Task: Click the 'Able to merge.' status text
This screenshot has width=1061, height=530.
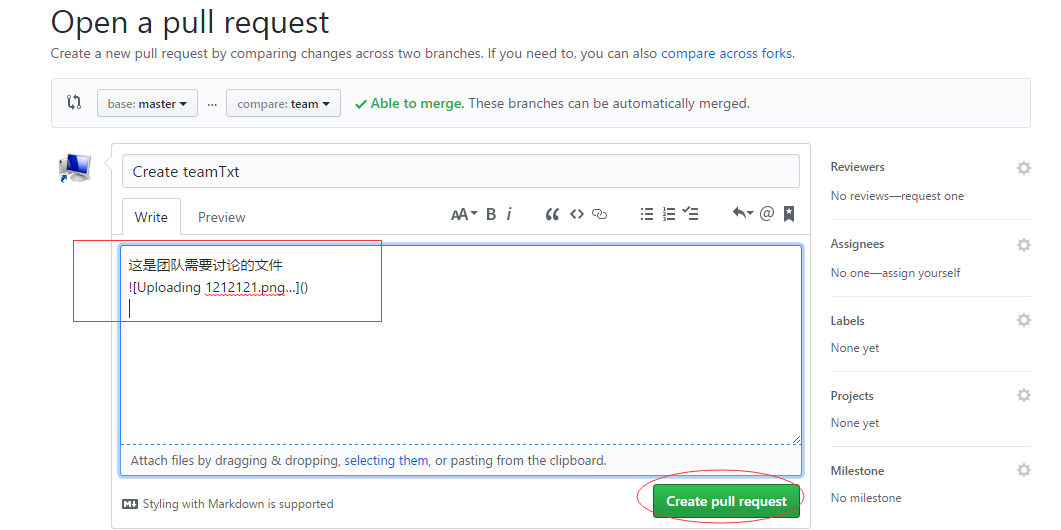Action: coord(417,104)
